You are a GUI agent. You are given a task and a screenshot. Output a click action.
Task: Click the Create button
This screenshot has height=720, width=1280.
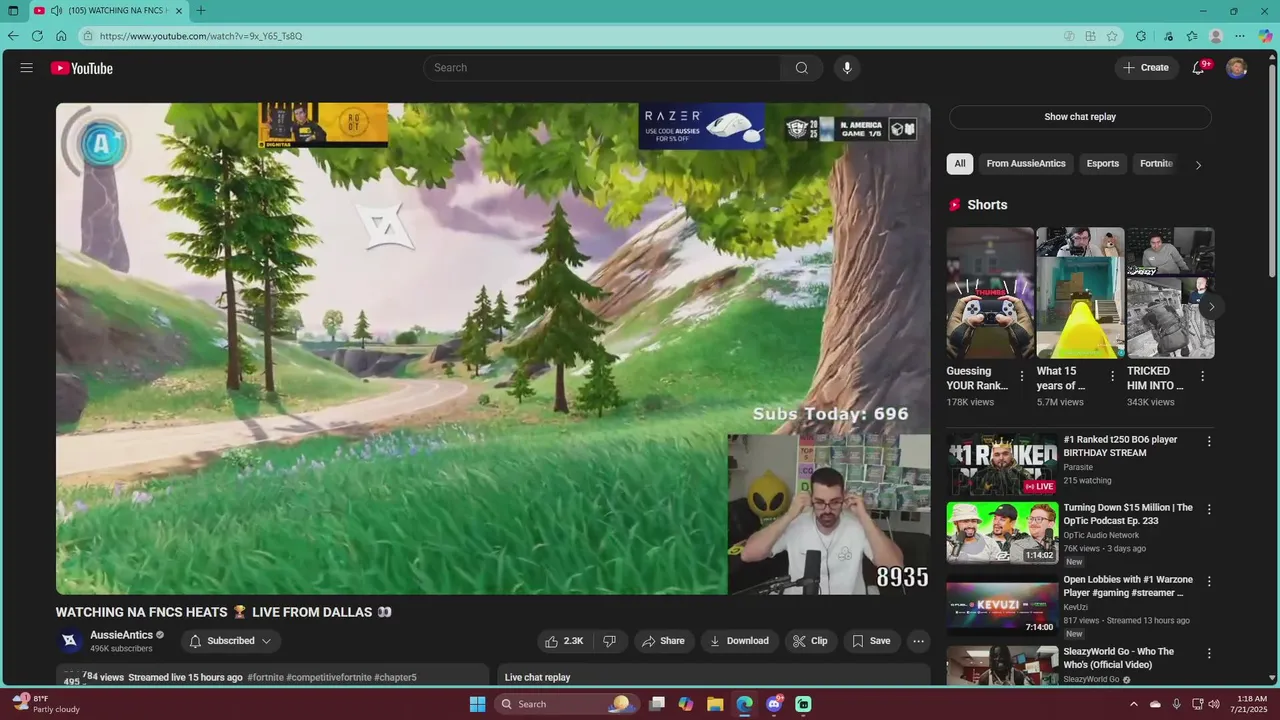click(1145, 68)
